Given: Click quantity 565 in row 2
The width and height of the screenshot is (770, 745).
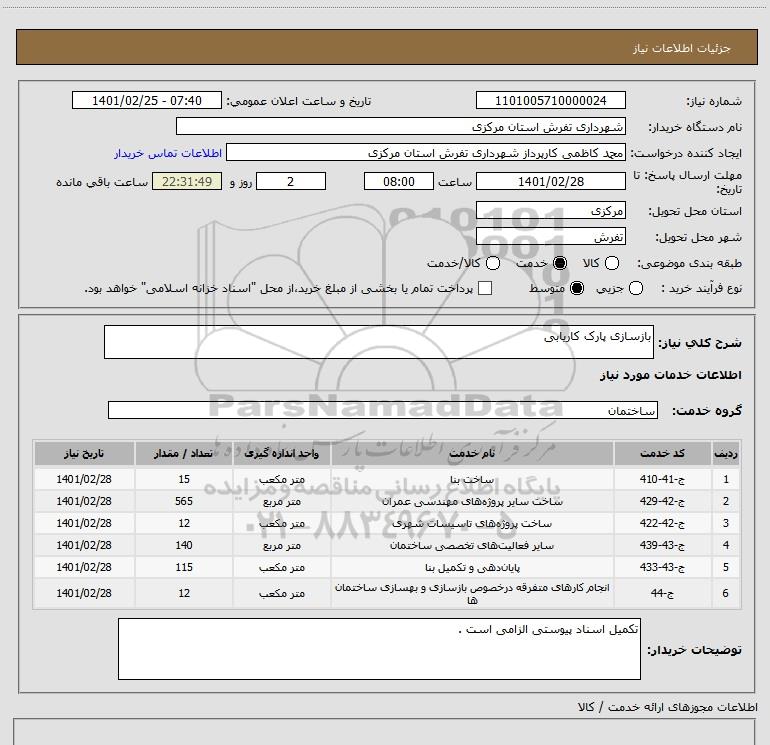Looking at the screenshot, I should pos(184,501).
